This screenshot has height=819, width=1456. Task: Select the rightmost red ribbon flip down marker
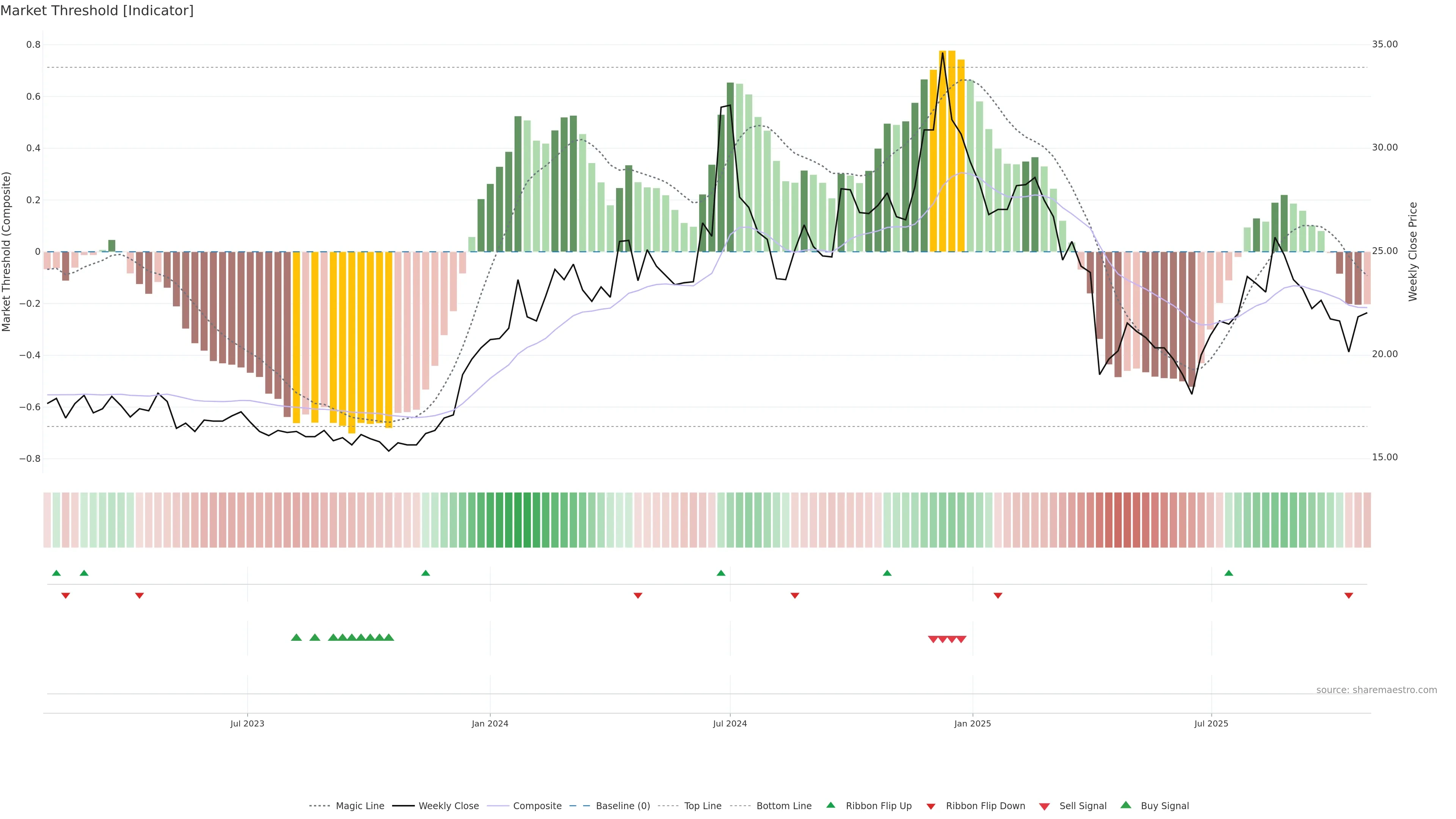[1349, 596]
